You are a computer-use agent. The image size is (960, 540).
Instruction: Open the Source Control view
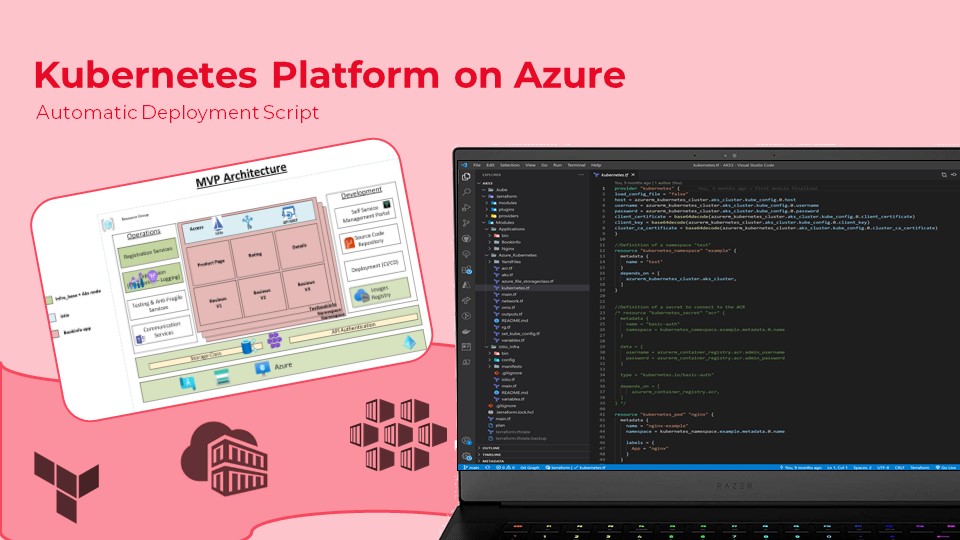point(467,223)
